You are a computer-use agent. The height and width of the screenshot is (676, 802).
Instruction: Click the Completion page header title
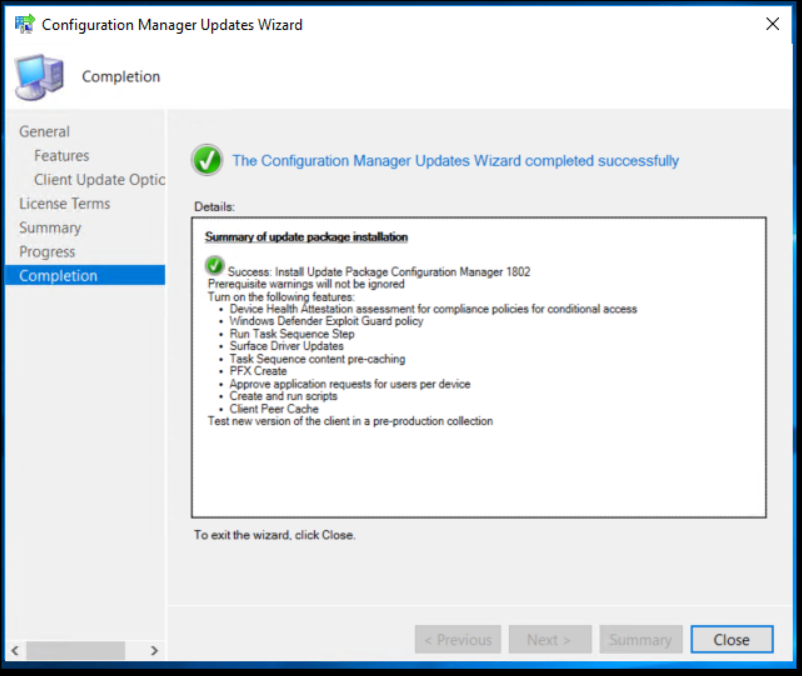(x=121, y=77)
